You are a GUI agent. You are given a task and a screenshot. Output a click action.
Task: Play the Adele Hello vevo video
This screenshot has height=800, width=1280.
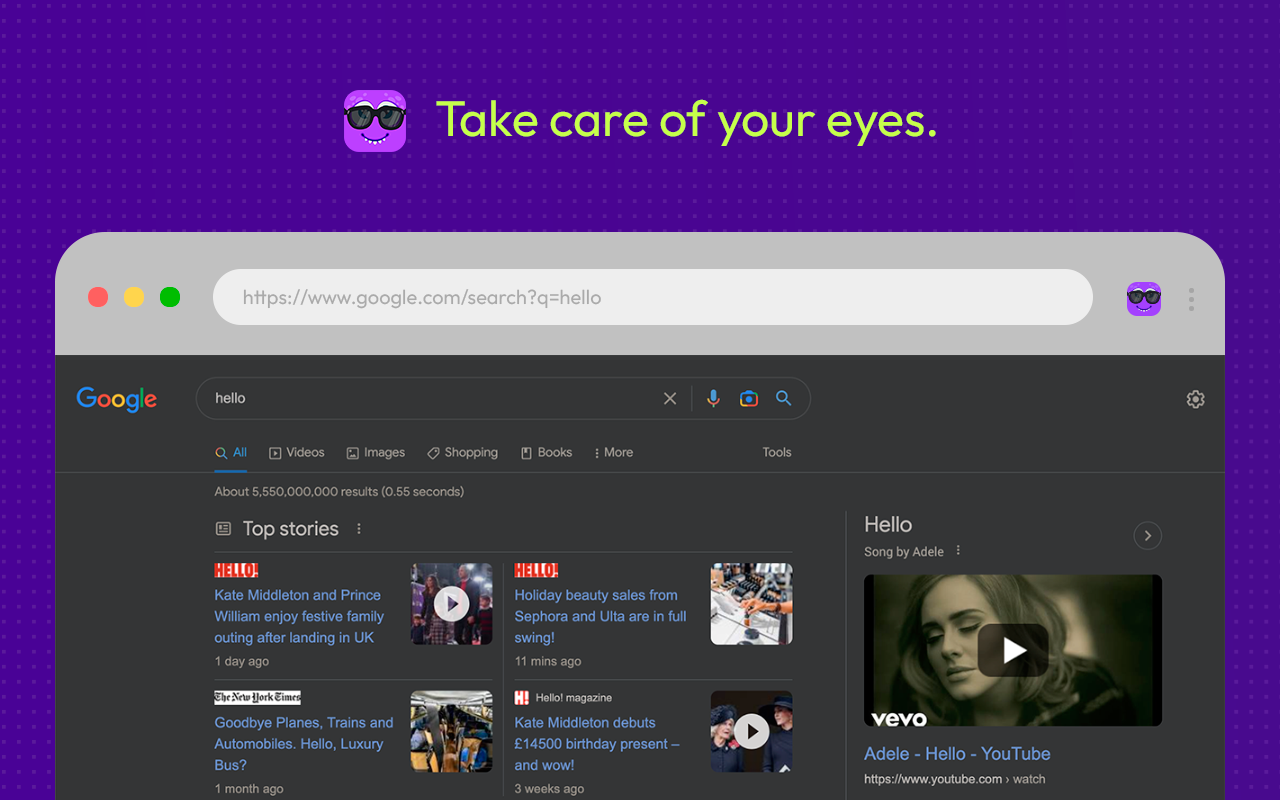1013,650
